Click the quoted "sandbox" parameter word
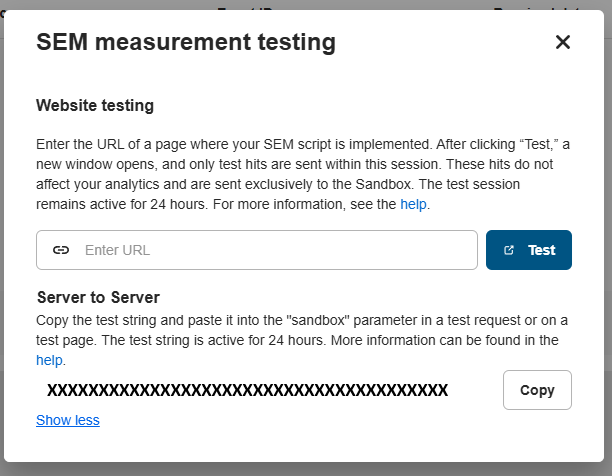This screenshot has width=612, height=476. pos(318,320)
